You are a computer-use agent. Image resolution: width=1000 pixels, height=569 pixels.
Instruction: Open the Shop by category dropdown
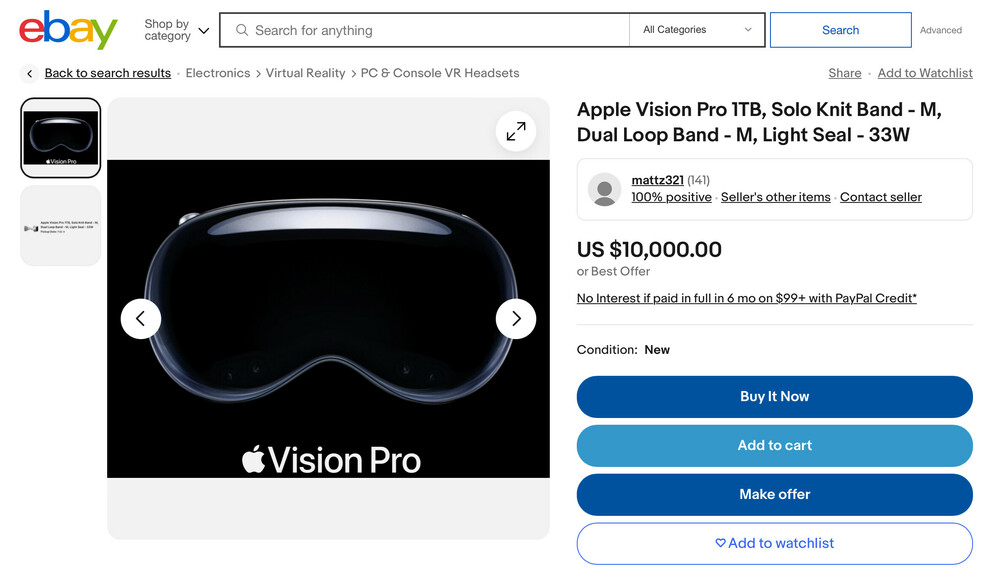tap(176, 30)
